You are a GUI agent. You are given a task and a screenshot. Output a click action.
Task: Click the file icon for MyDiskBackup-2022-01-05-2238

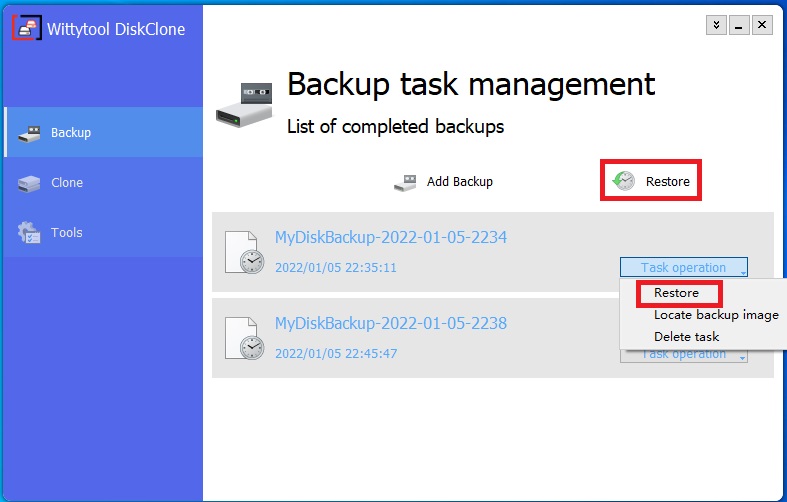pyautogui.click(x=244, y=338)
